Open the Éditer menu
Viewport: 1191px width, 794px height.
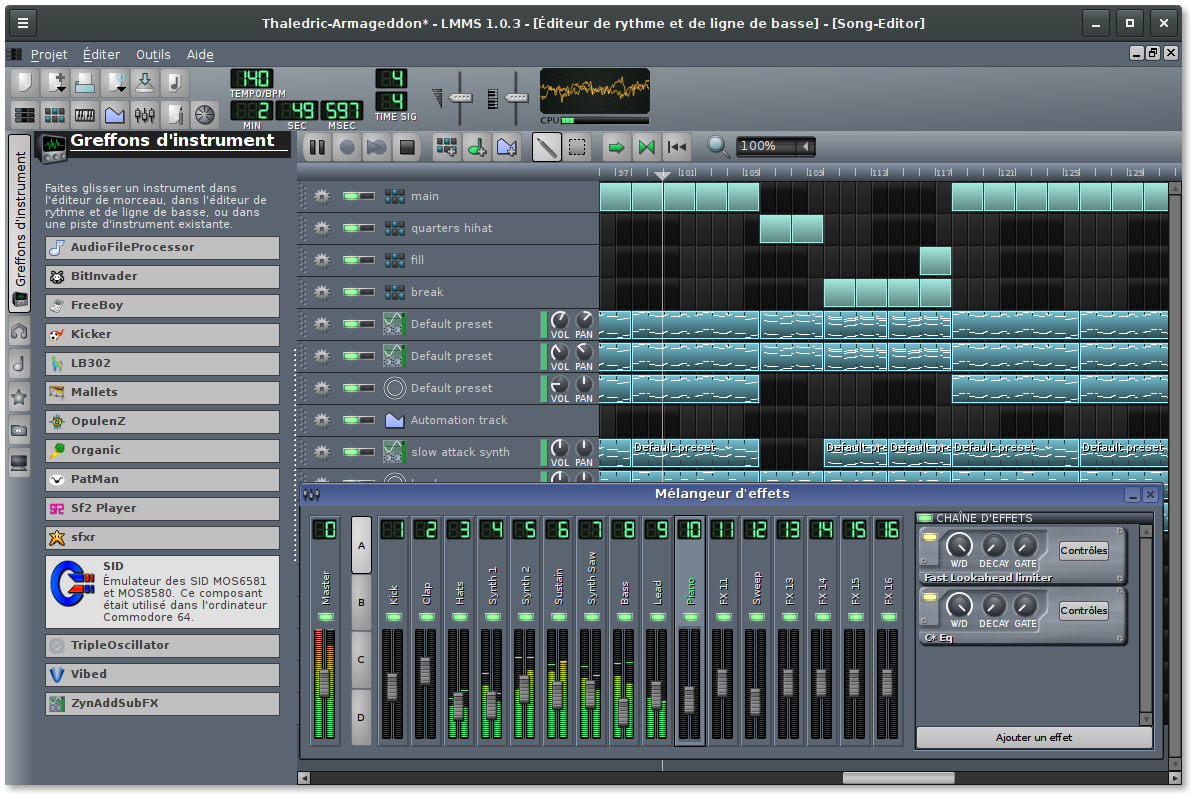point(102,55)
